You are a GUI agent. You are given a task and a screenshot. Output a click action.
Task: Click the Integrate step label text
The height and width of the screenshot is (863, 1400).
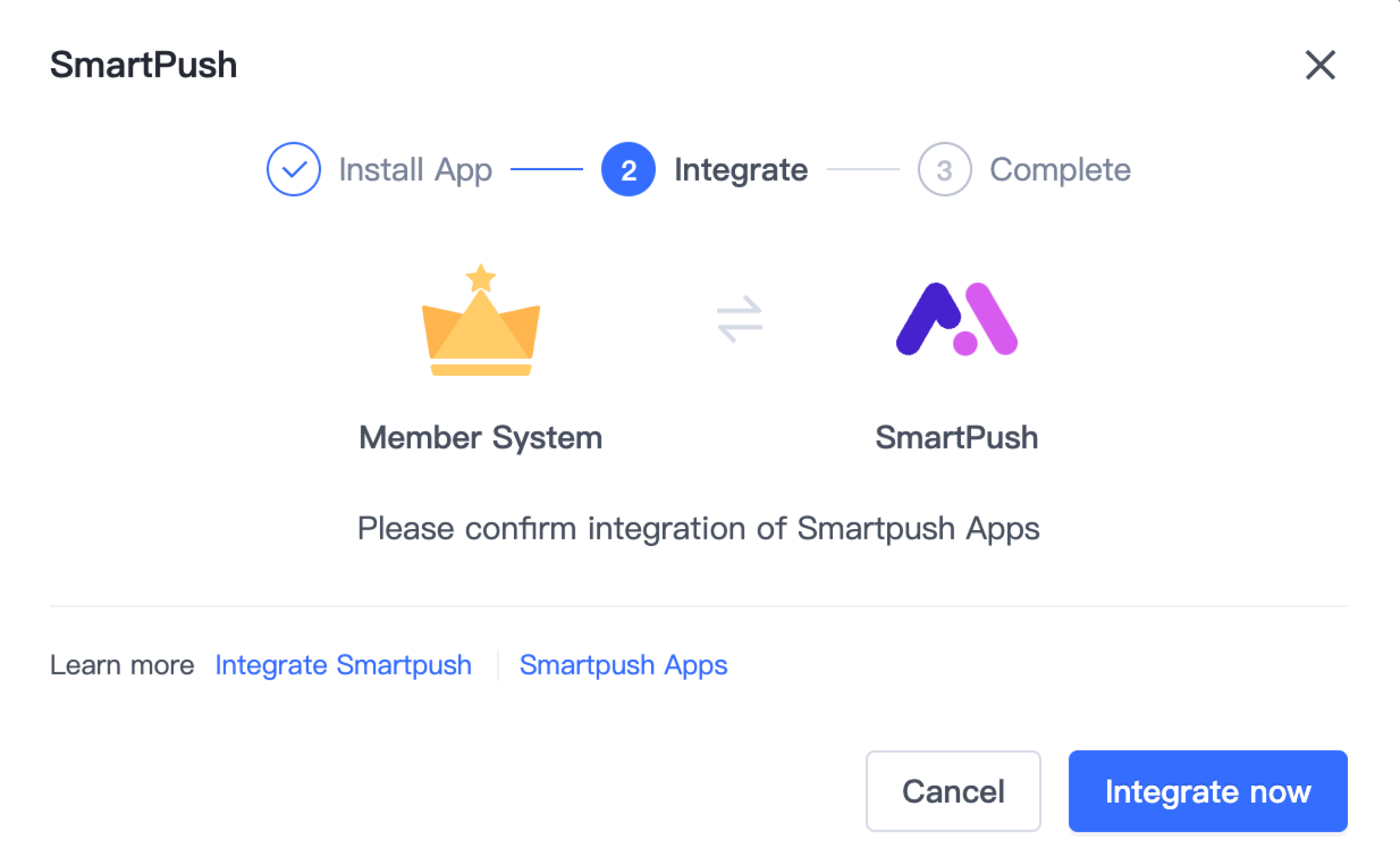[741, 170]
